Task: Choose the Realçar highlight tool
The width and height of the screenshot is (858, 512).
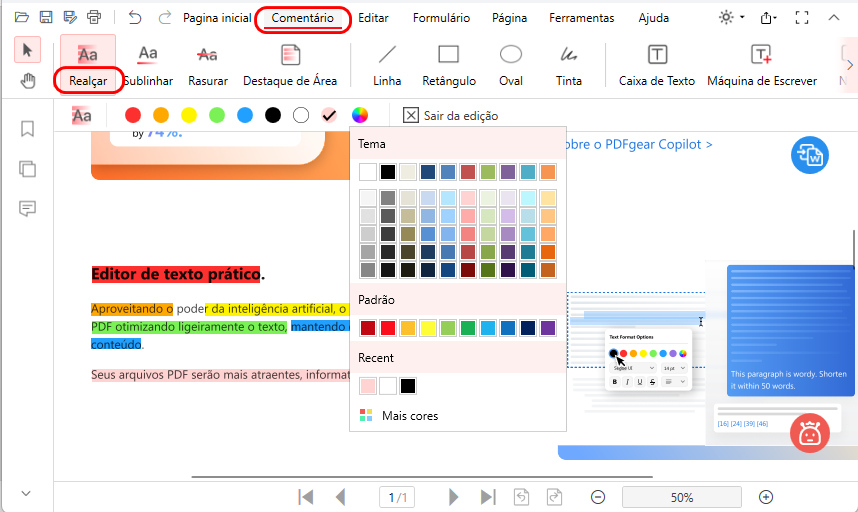Action: [88, 65]
